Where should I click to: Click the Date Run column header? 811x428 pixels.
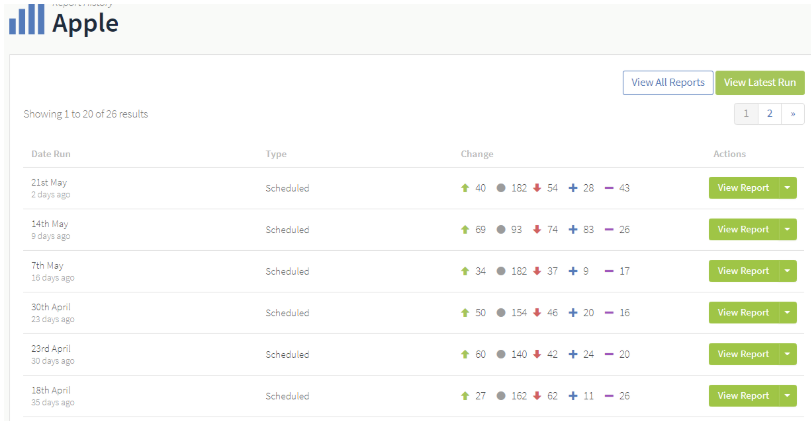coord(51,154)
